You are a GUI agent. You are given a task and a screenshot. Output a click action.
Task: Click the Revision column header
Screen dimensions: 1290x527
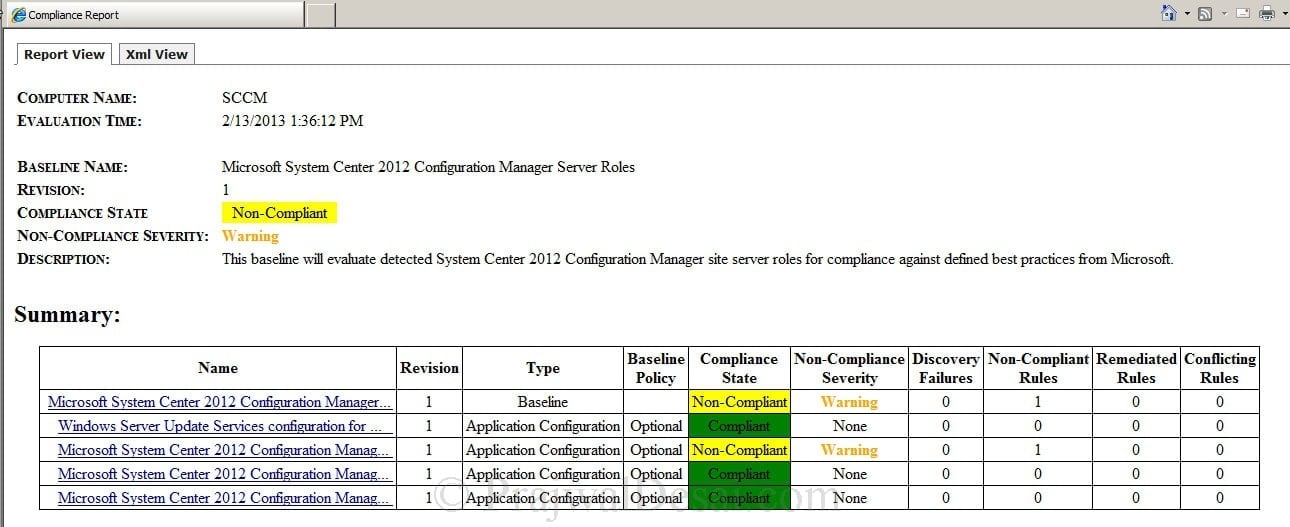point(429,368)
